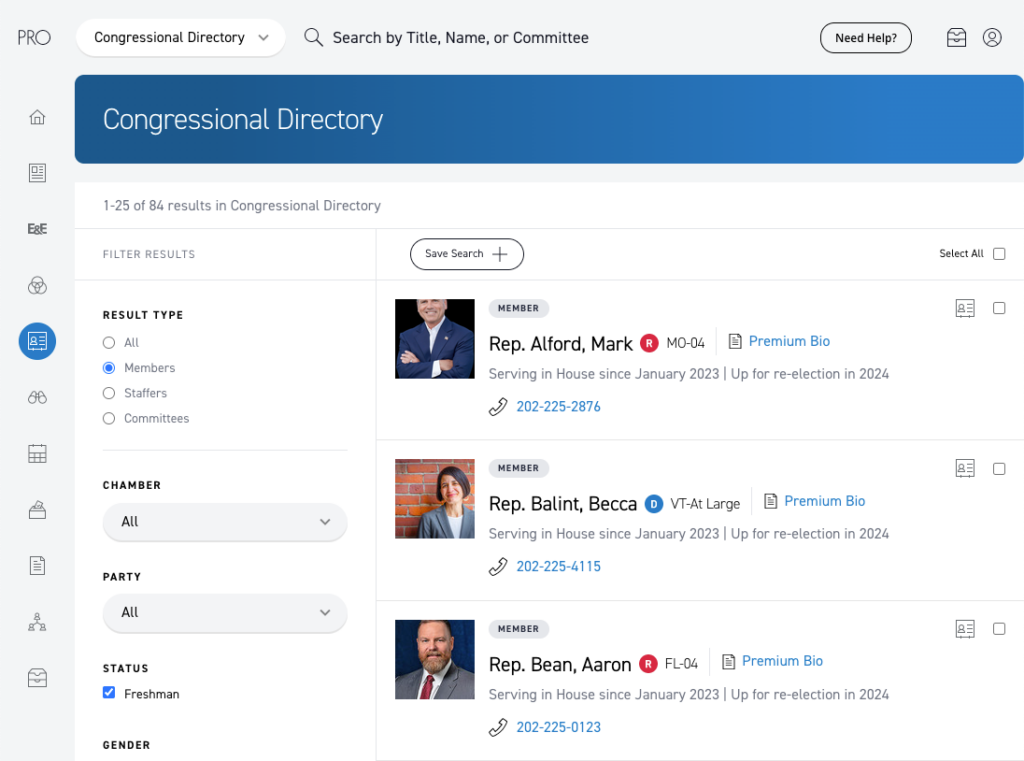The height and width of the screenshot is (761, 1024).
Task: Click the Need Help? button
Action: click(x=865, y=37)
